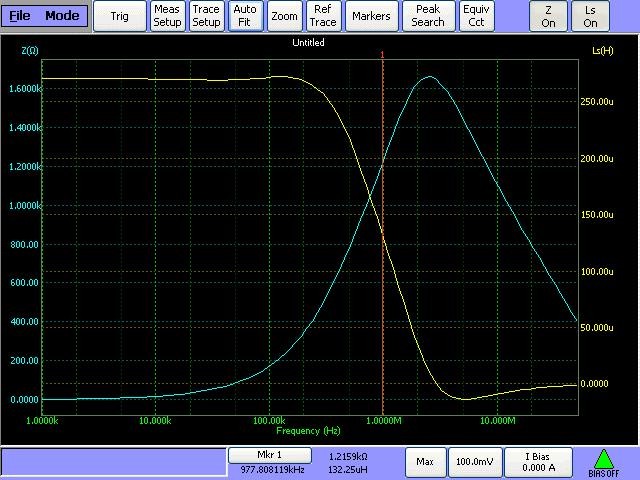Click the 250.00u inductance axis value
The width and height of the screenshot is (640, 480).
[x=597, y=102]
